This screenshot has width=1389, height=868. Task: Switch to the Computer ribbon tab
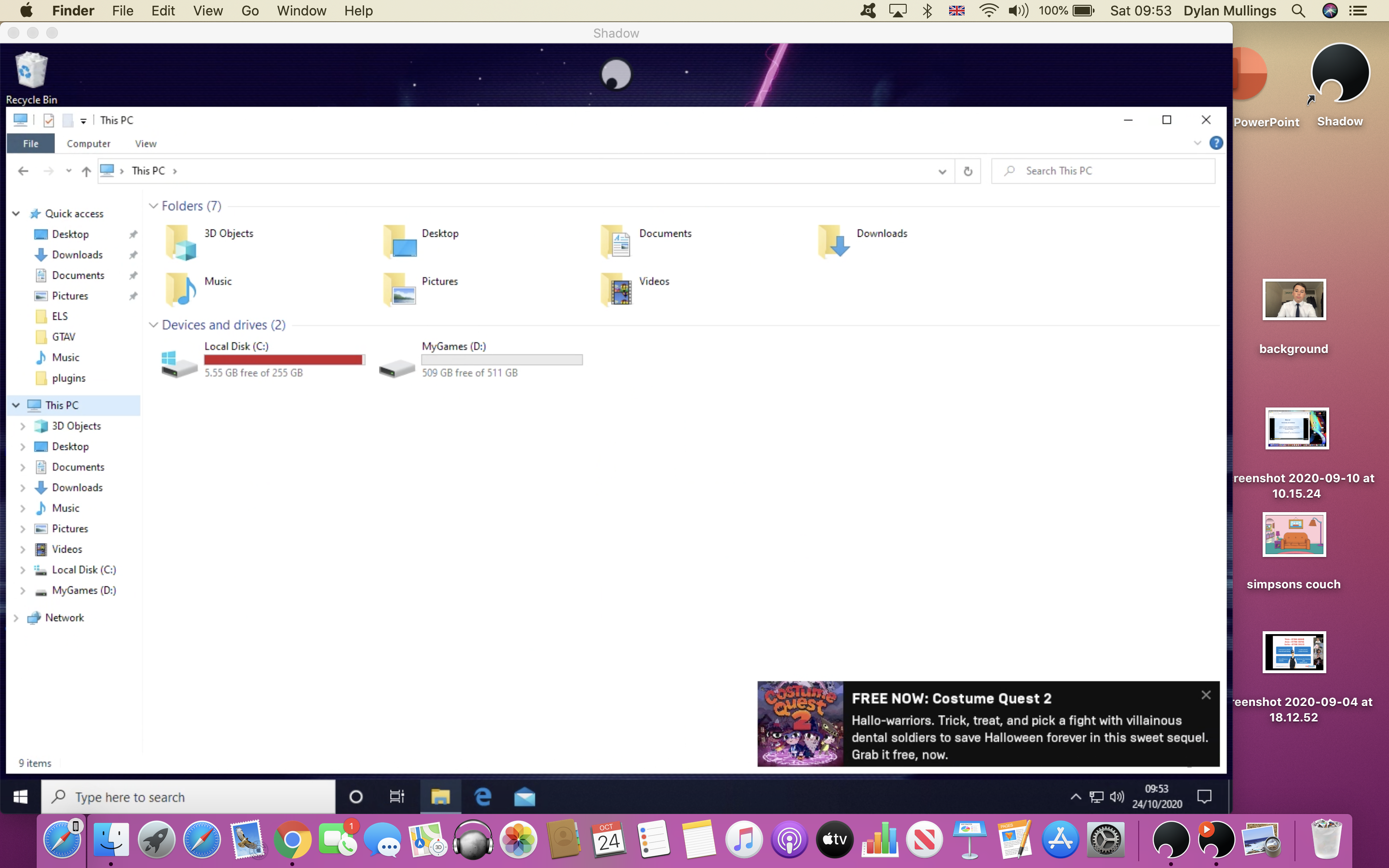point(88,144)
